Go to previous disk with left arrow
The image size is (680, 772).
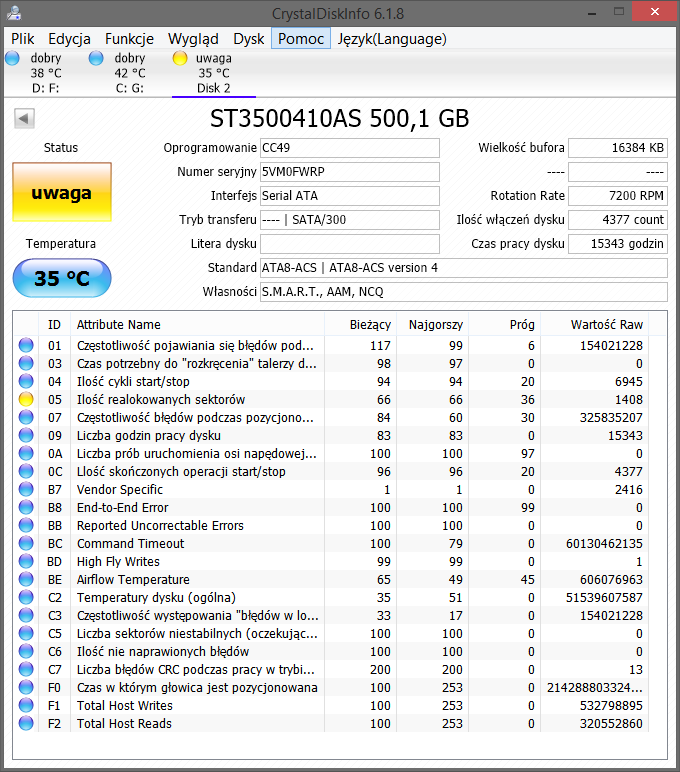(x=24, y=118)
